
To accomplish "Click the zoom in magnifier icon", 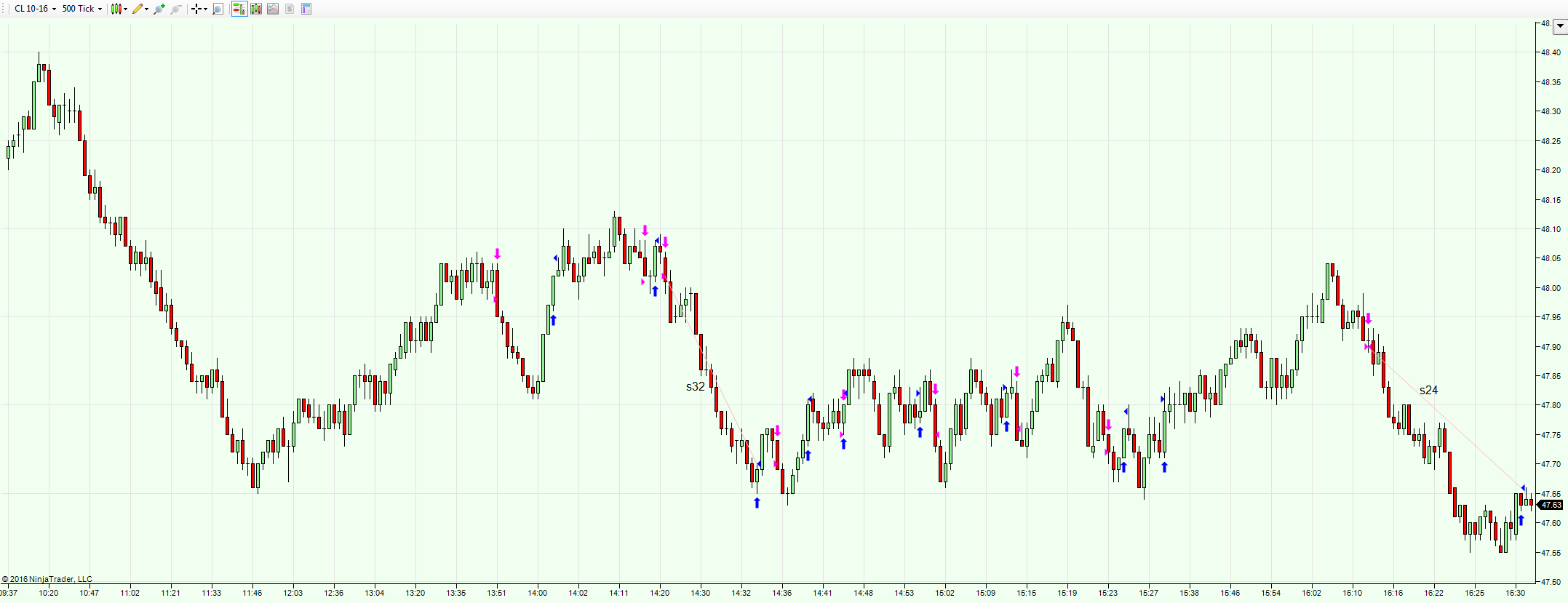I will point(159,9).
